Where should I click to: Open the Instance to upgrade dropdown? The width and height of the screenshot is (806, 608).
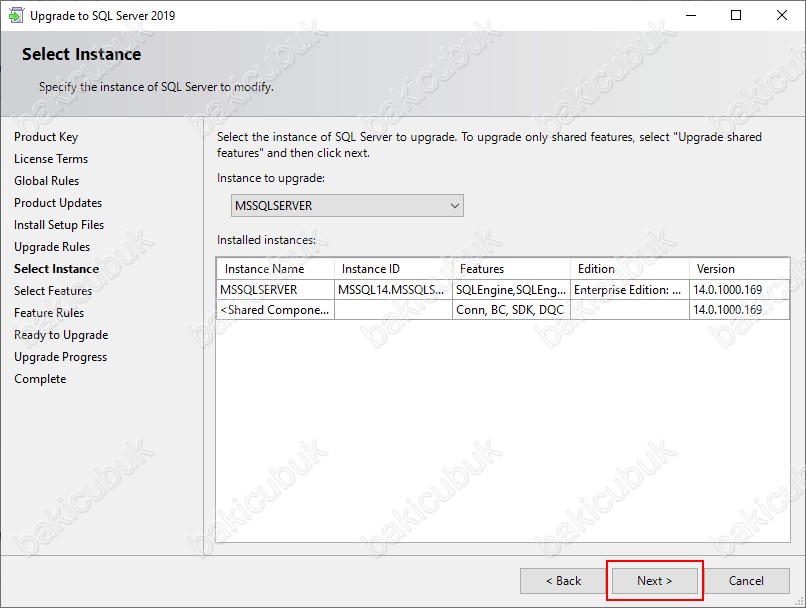click(347, 206)
